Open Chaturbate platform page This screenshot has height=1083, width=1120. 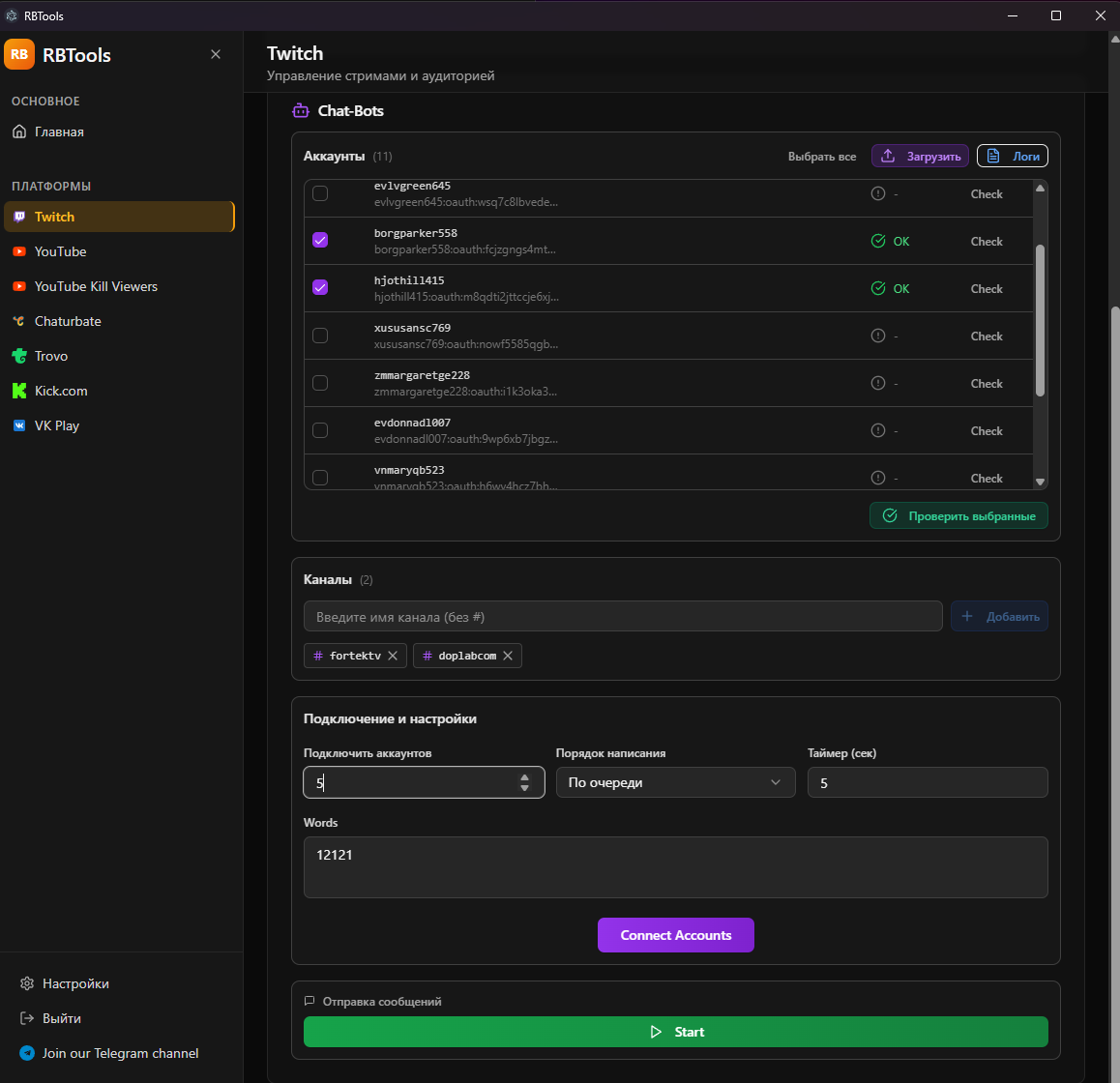(68, 321)
